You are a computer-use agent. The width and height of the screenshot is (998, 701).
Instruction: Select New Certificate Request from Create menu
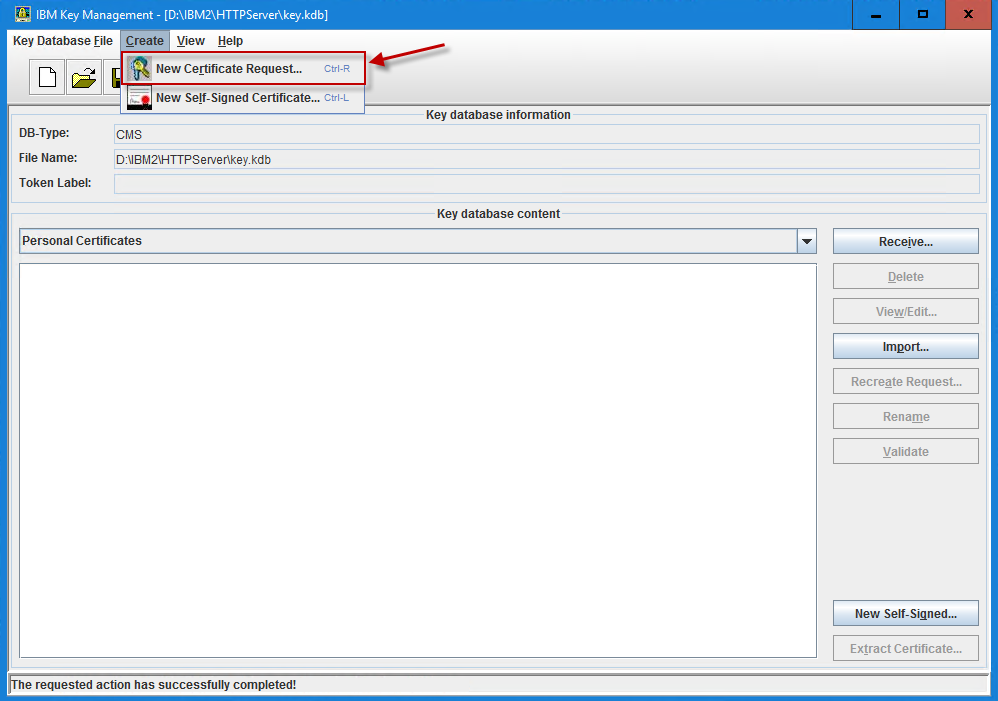click(229, 69)
